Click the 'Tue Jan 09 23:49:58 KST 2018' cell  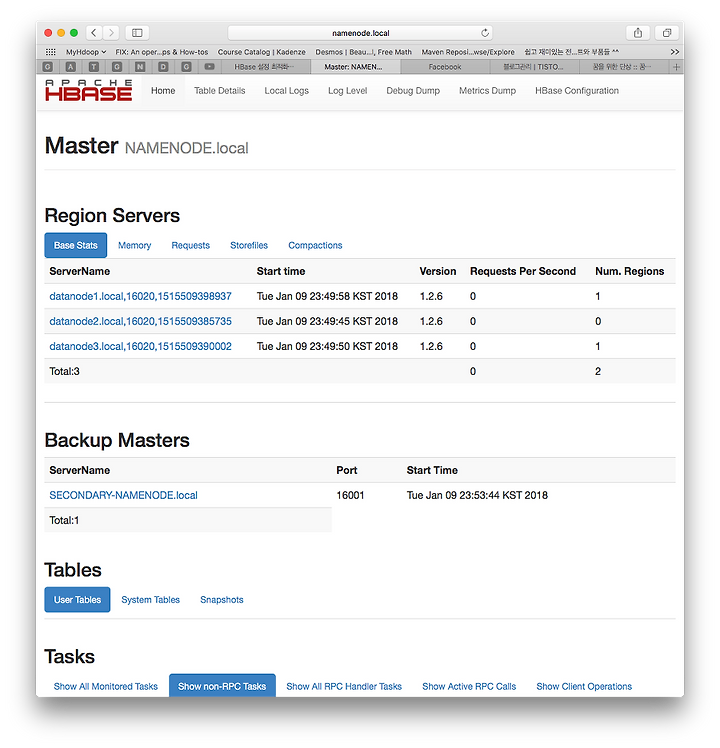click(327, 296)
